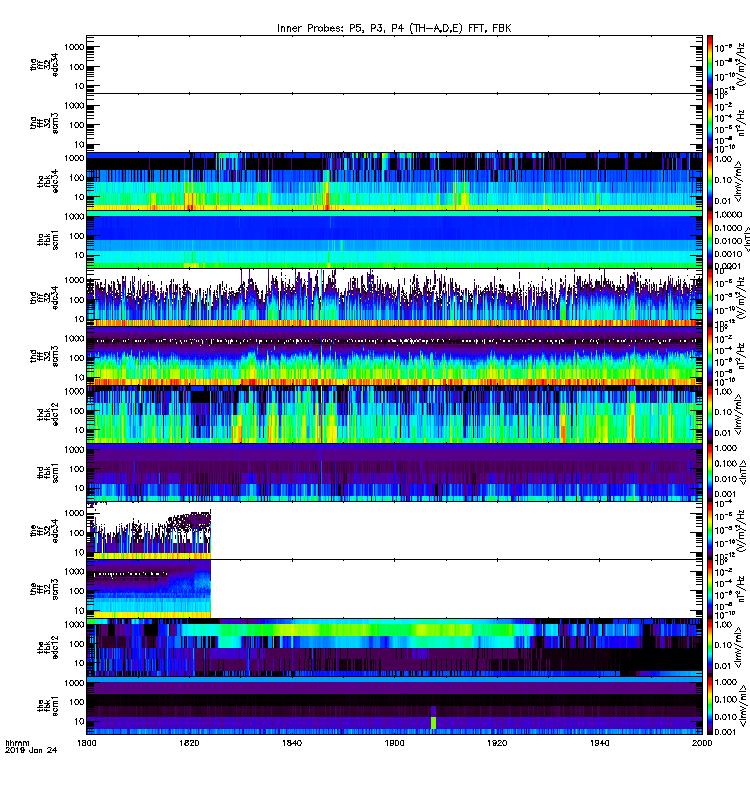Click the 1940 time tick label
Image resolution: width=750 pixels, height=800 pixels.
click(x=599, y=743)
